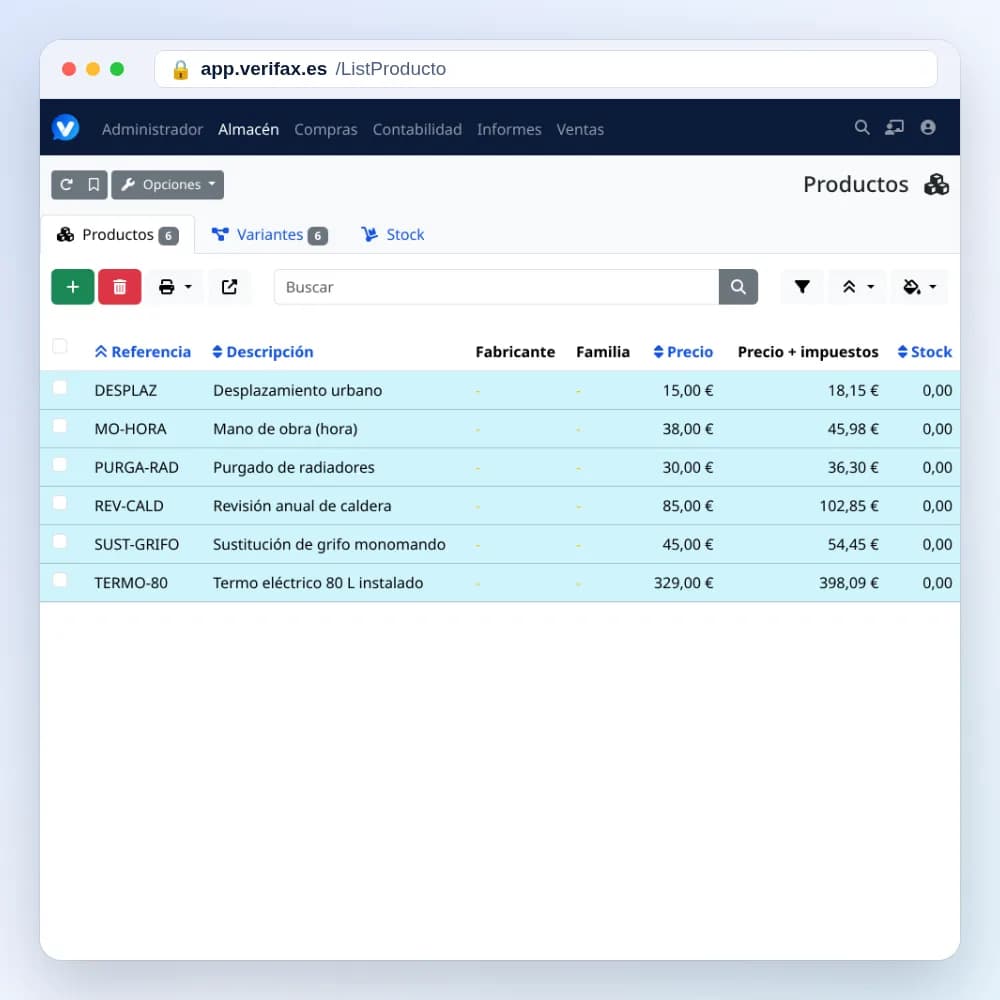1000x1000 pixels.
Task: Switch to the Variantes tab
Action: pyautogui.click(x=269, y=235)
